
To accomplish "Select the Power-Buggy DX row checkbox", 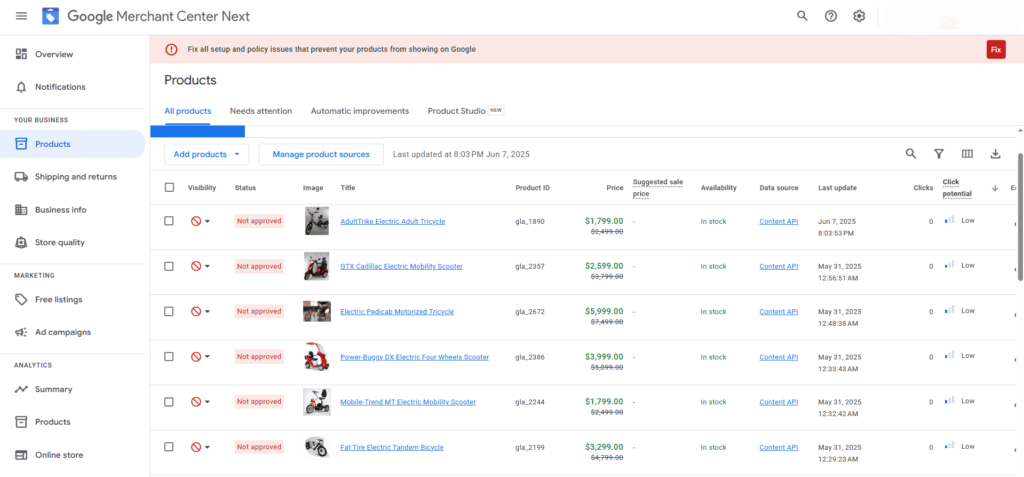I will click(x=169, y=357).
